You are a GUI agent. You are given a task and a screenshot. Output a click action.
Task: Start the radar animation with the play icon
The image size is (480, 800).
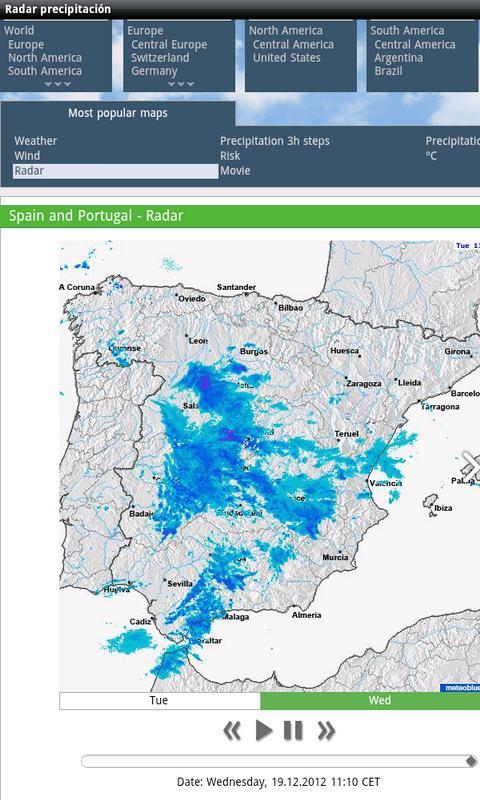pyautogui.click(x=263, y=731)
